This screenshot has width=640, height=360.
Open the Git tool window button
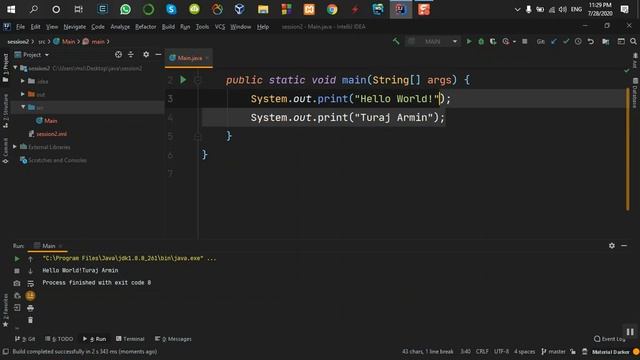pos(25,339)
